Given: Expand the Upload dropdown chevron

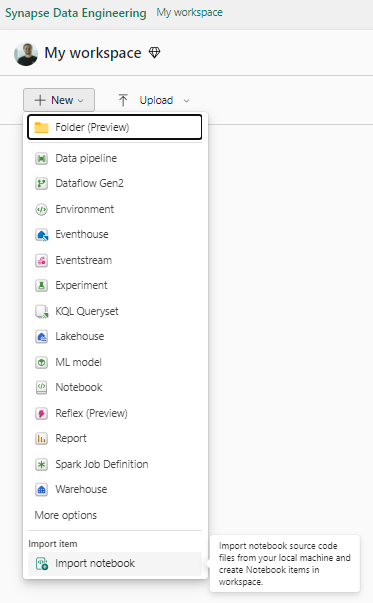Looking at the screenshot, I should pos(186,101).
